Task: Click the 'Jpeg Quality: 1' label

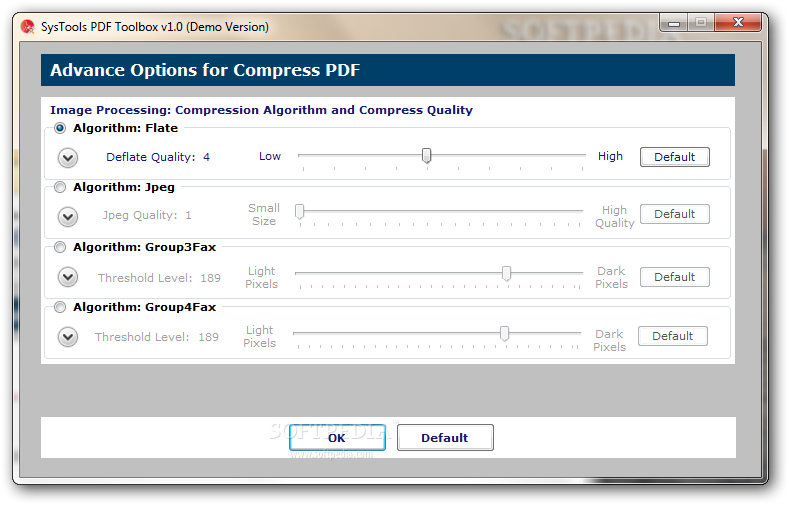Action: 147,215
